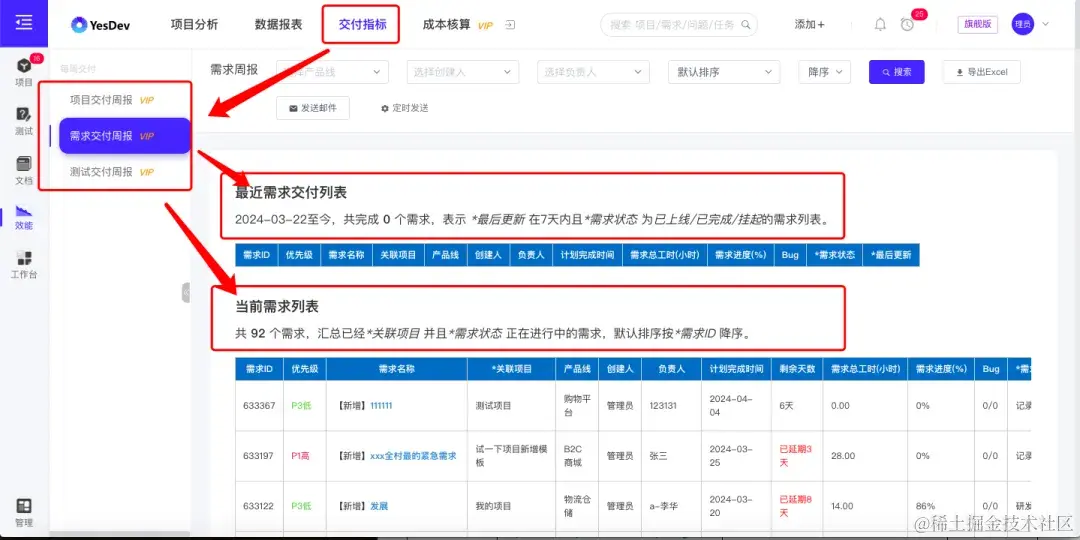Viewport: 1080px width, 540px height.
Task: Switch to the 交付指标 tab
Action: tap(362, 25)
